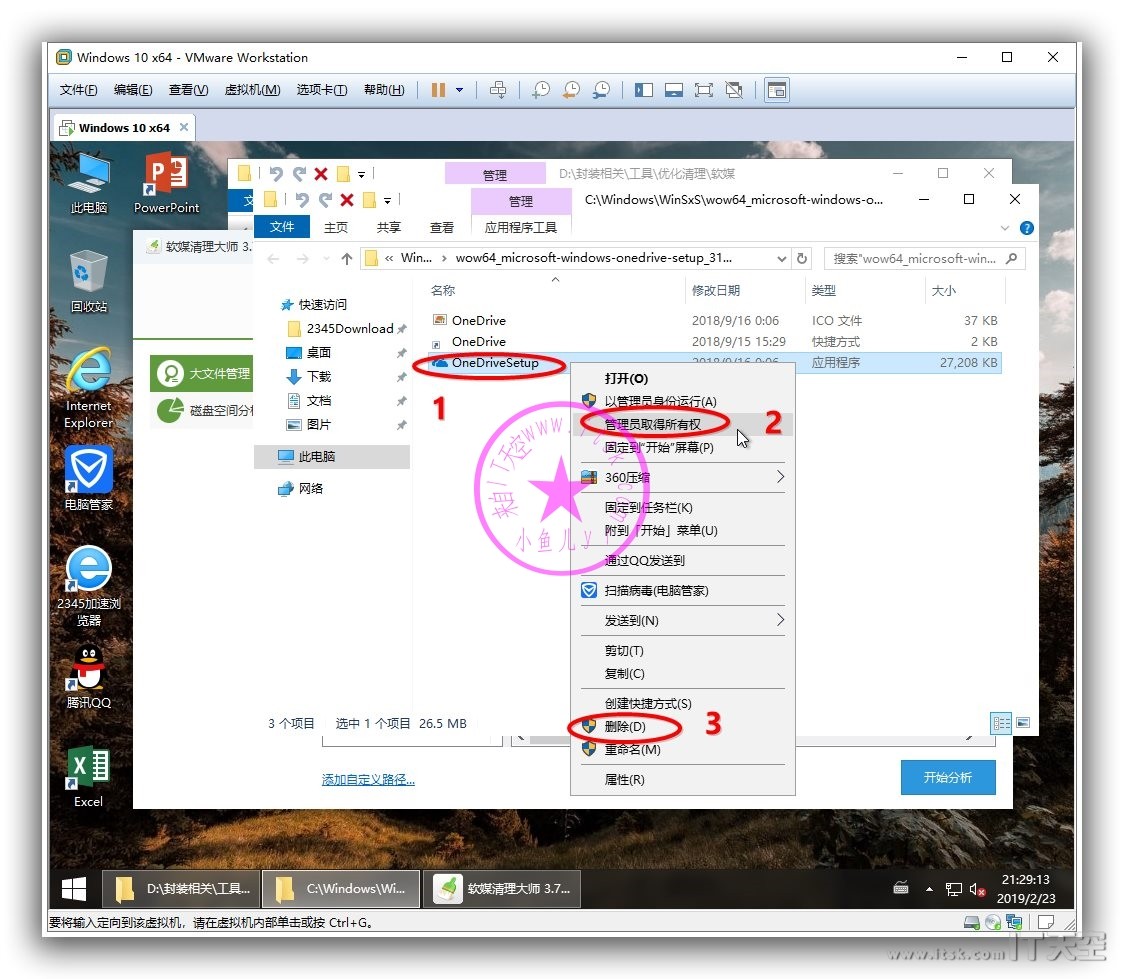Pause the virtual machine from the VMware toolbar
The image size is (1124, 979).
tap(438, 90)
